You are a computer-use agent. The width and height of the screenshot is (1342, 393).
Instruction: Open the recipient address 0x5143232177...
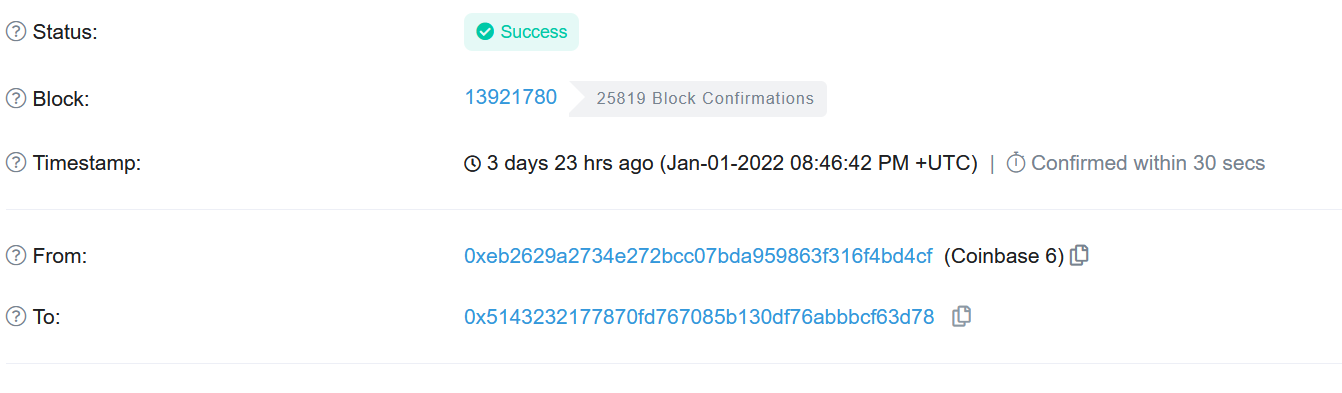click(x=699, y=317)
